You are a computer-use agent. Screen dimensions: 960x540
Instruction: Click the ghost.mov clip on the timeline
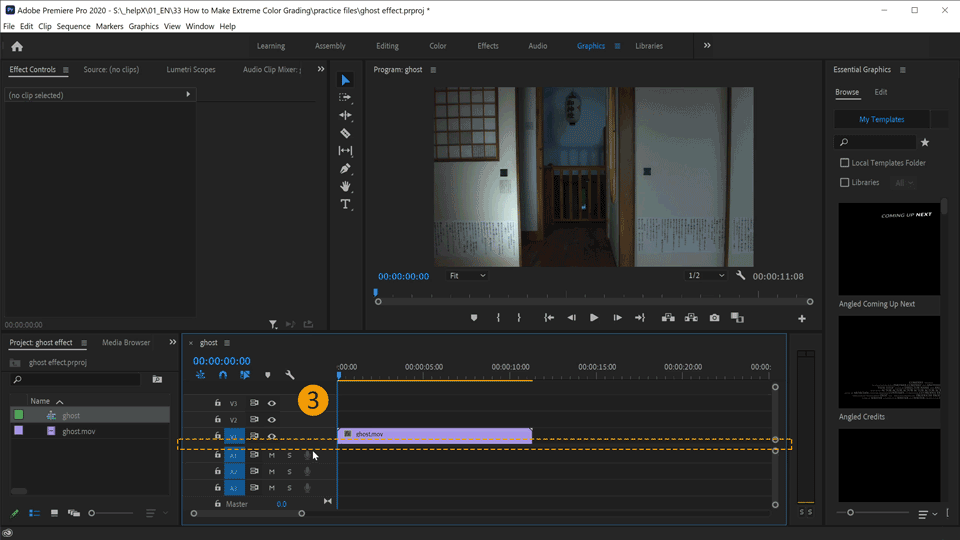pos(434,435)
